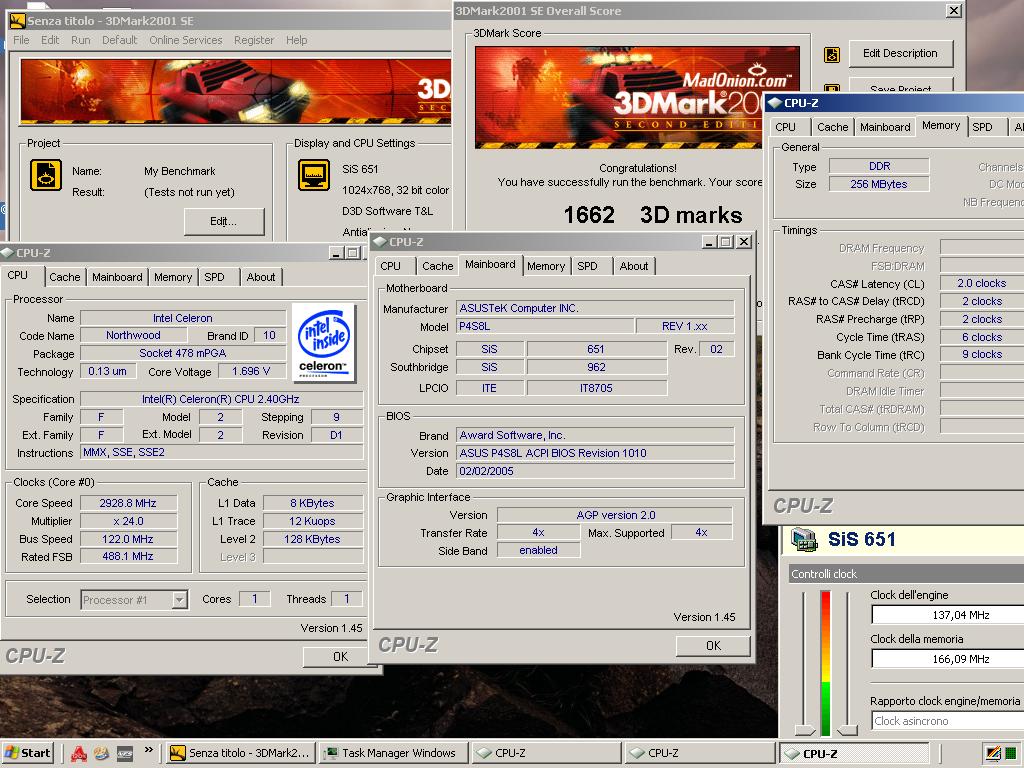Open the Register menu in 3DMark
This screenshot has height=768, width=1024.
[x=254, y=40]
